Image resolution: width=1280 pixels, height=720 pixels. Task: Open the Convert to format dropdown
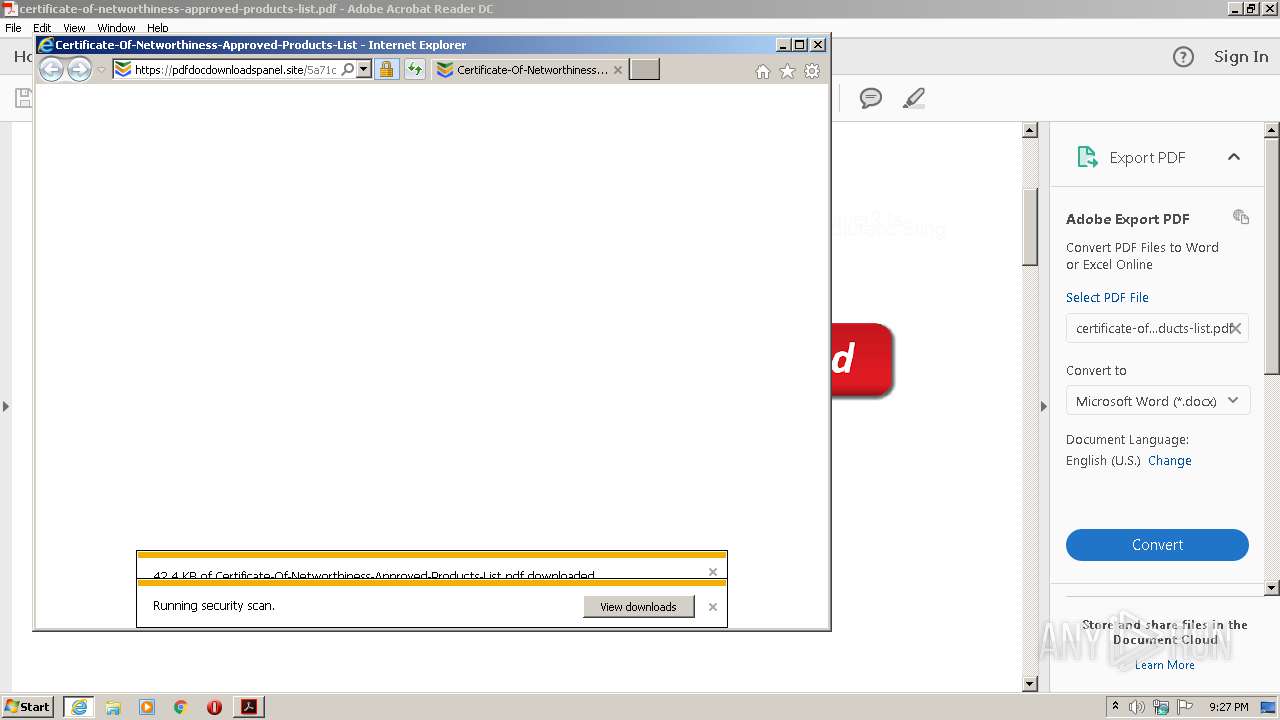[1157, 401]
